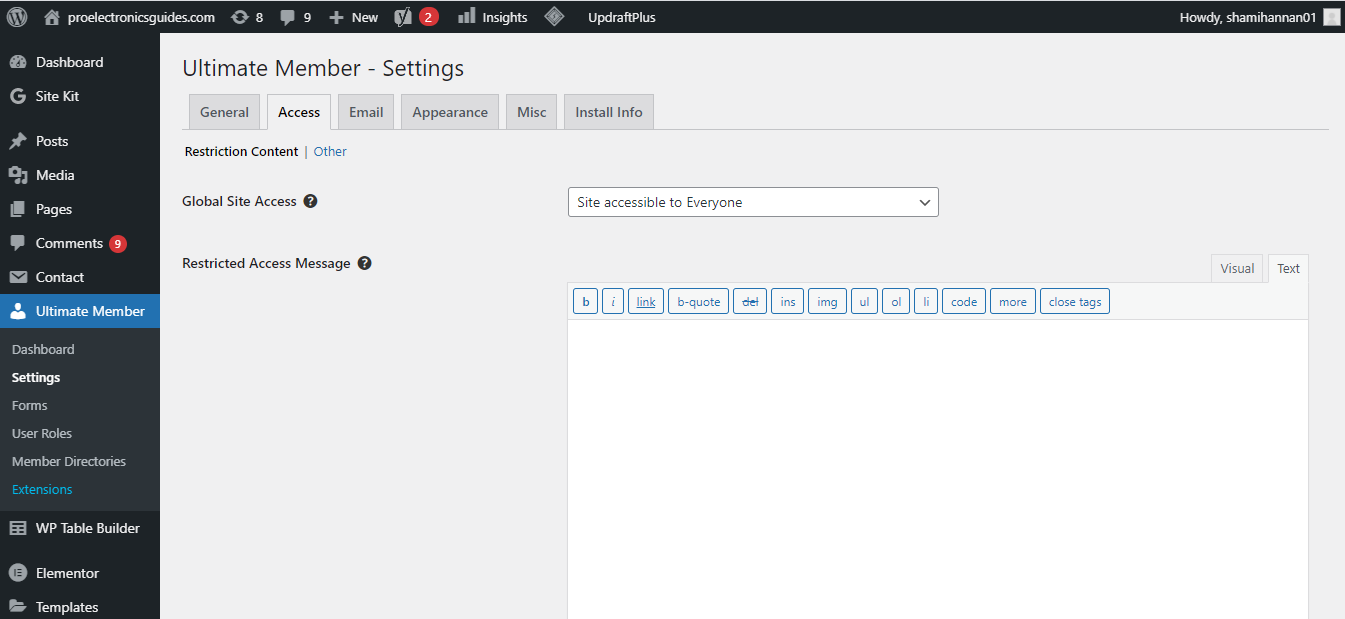Click the WP Table Builder table icon

coord(18,528)
